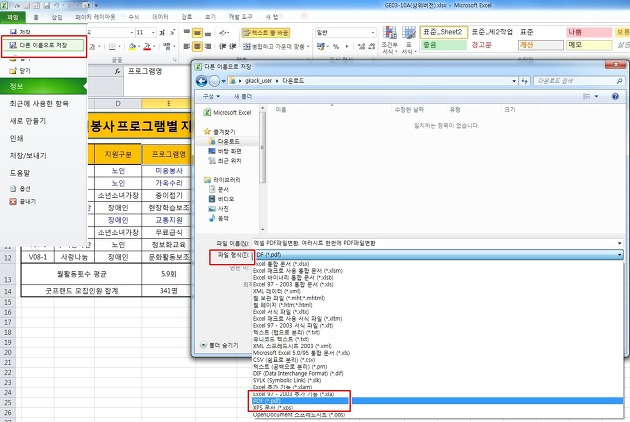Open font size dropdown
The image size is (630, 422).
click(x=153, y=33)
